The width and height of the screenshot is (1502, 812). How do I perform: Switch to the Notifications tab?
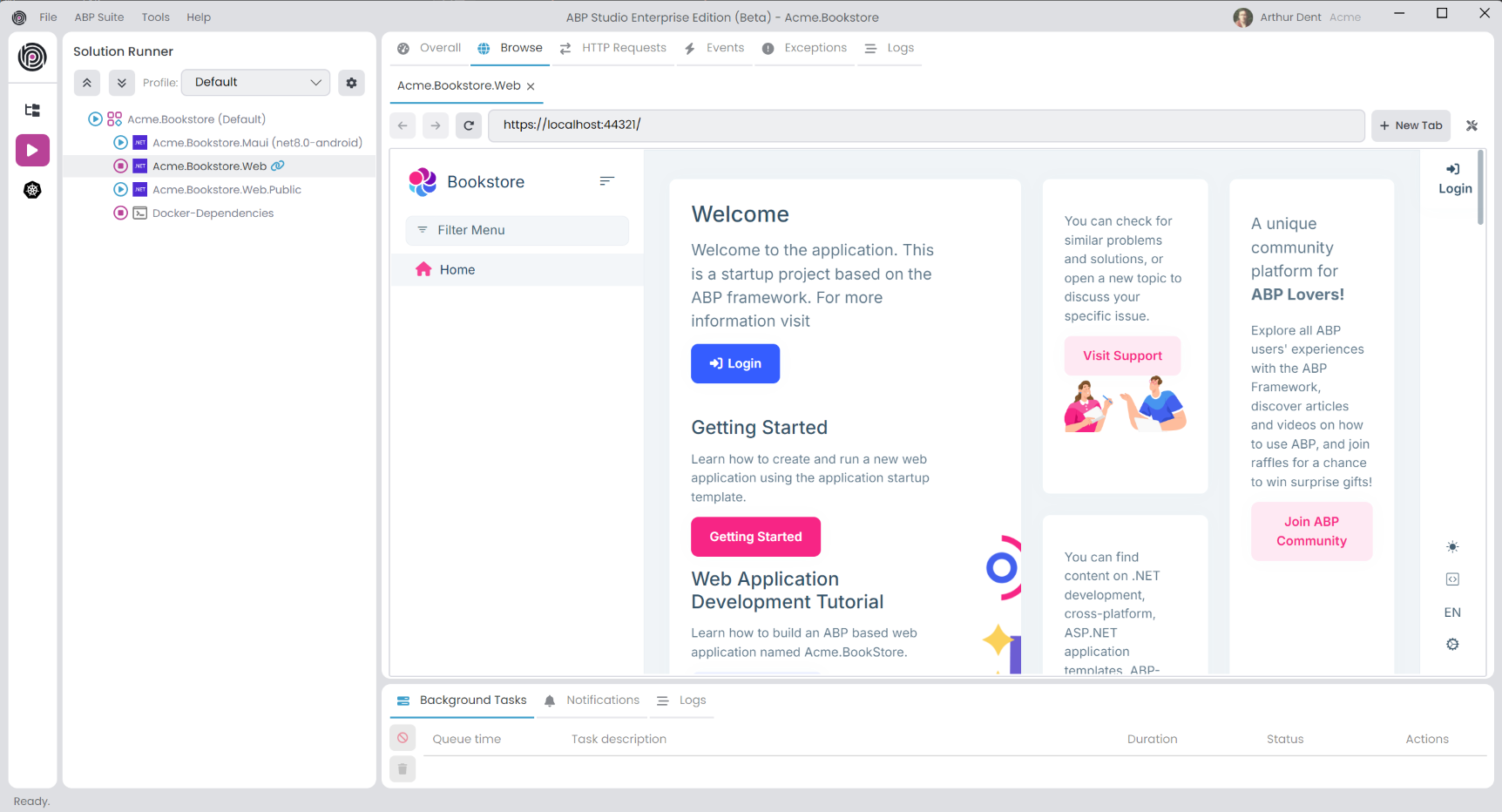pos(592,700)
